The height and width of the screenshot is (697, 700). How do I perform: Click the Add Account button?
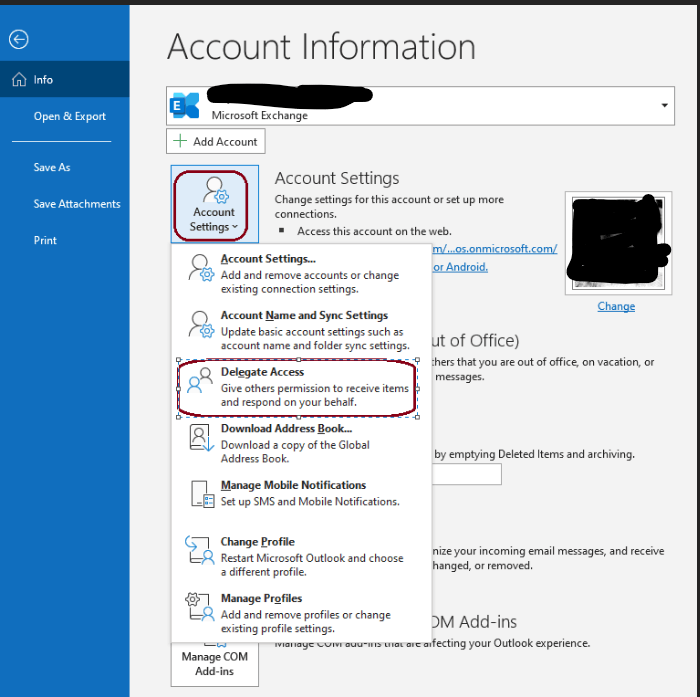[216, 141]
